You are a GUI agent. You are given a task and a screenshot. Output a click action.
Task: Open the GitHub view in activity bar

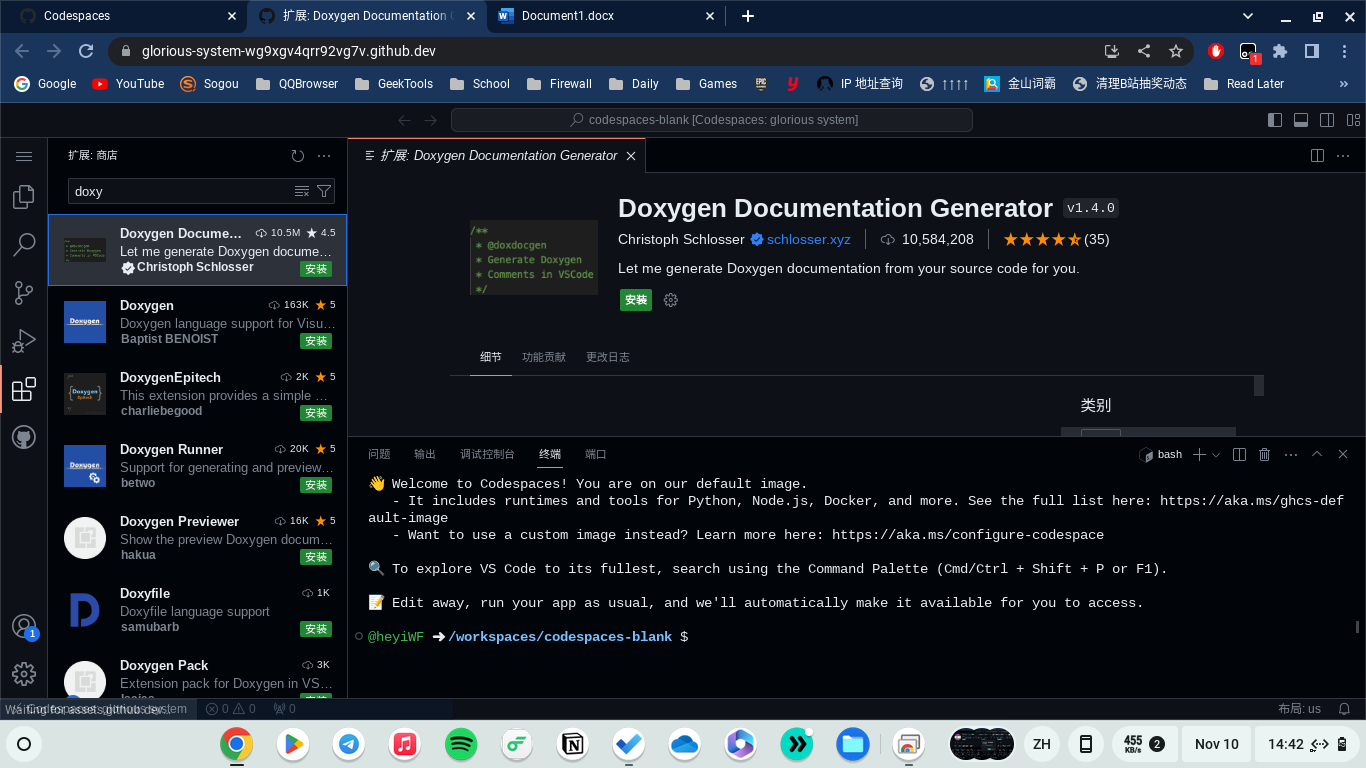click(x=24, y=437)
